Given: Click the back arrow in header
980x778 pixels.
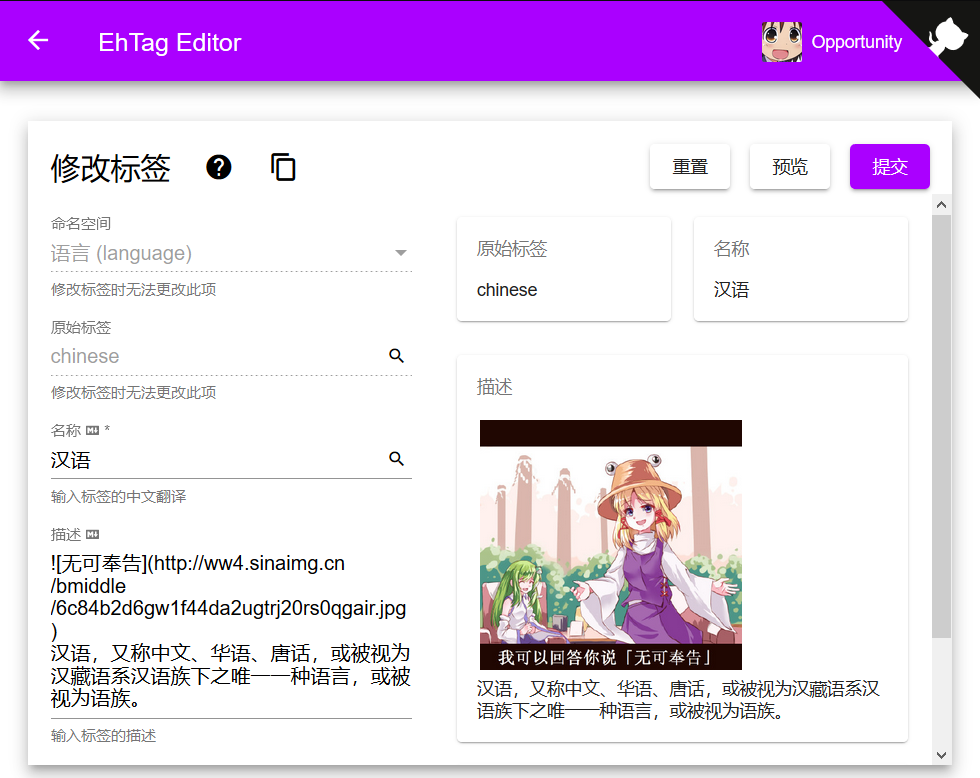Looking at the screenshot, I should tap(38, 41).
